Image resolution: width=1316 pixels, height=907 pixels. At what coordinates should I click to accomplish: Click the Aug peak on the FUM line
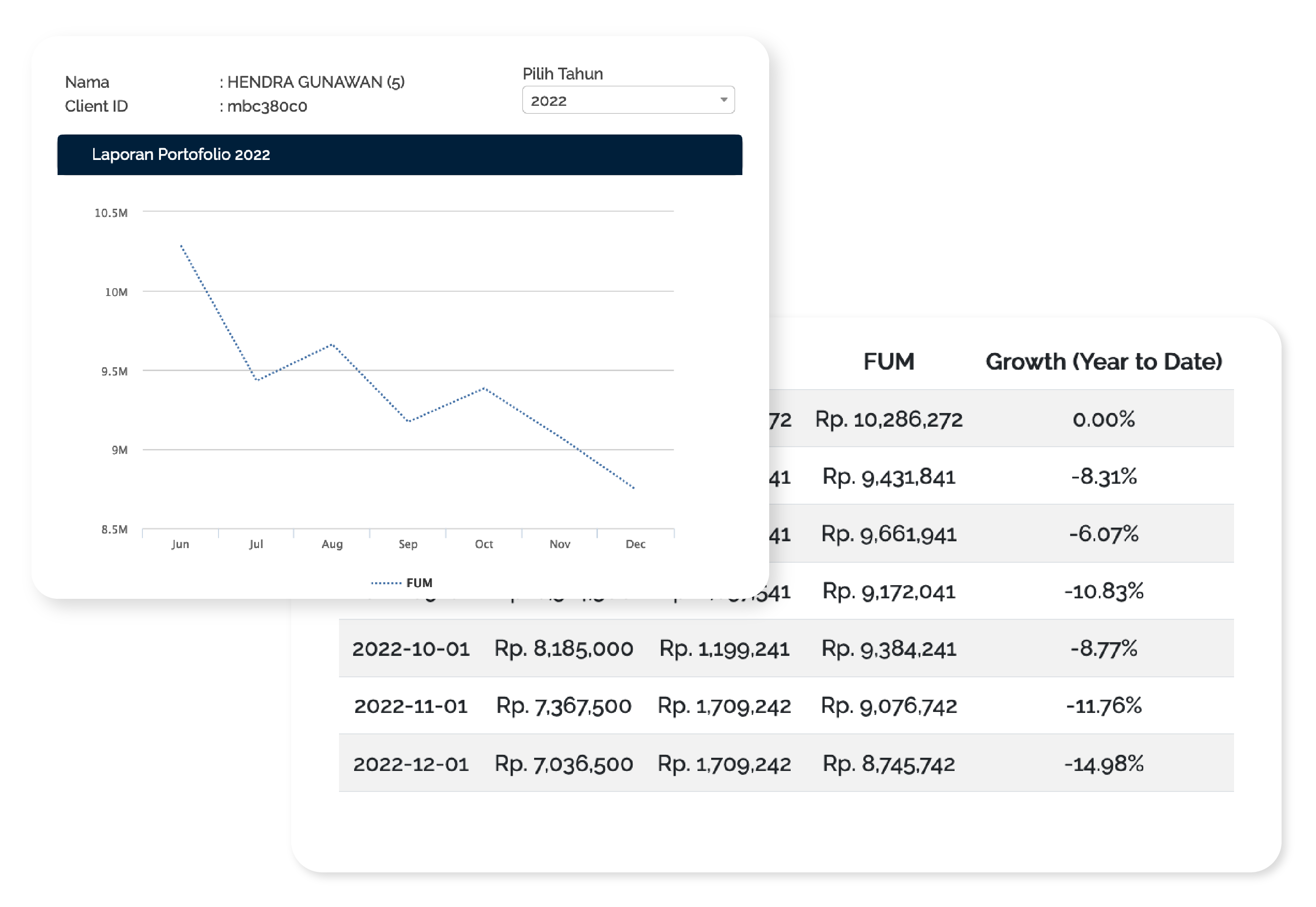(x=332, y=344)
